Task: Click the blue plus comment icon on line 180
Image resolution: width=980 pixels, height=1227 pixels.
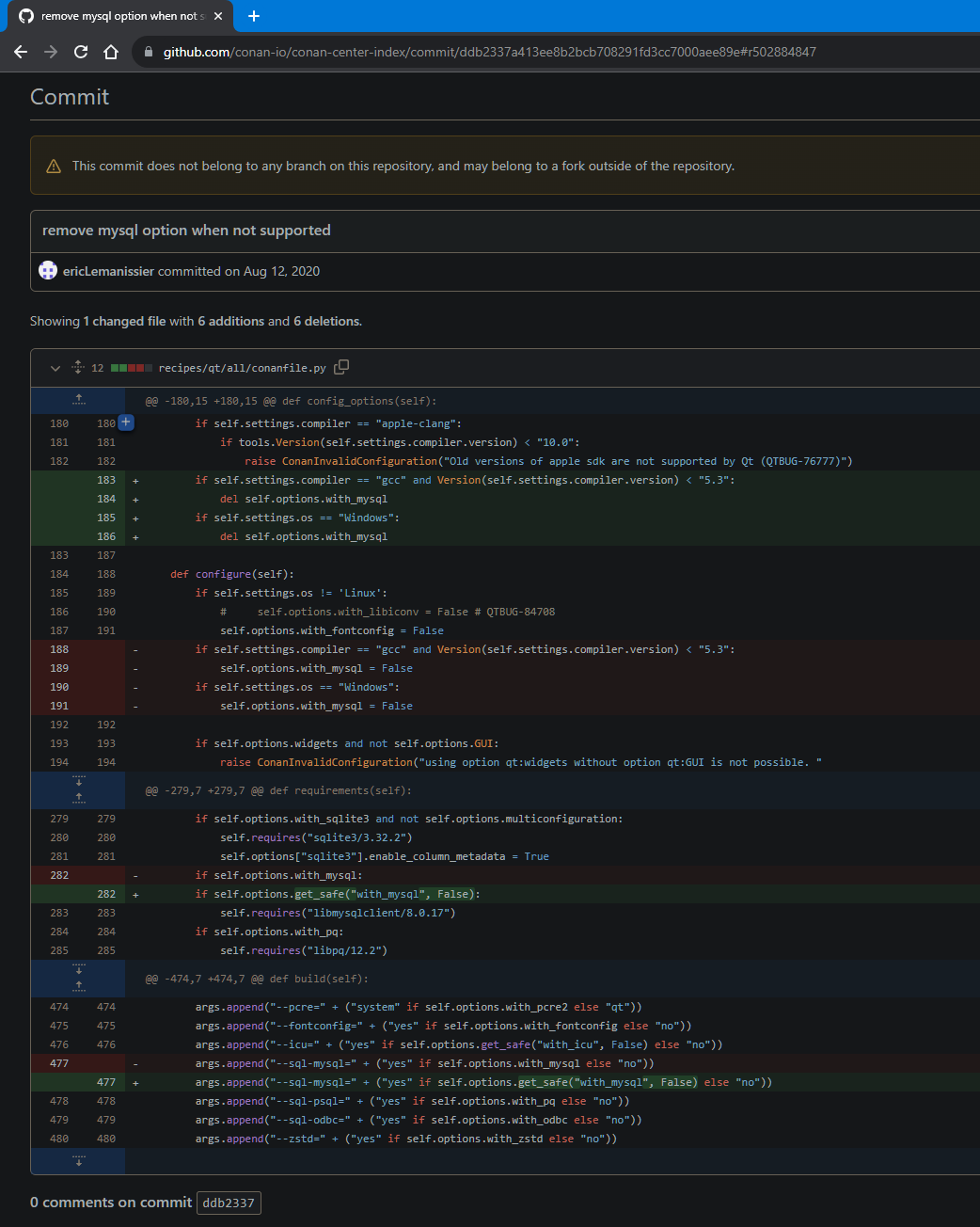Action: pyautogui.click(x=125, y=422)
